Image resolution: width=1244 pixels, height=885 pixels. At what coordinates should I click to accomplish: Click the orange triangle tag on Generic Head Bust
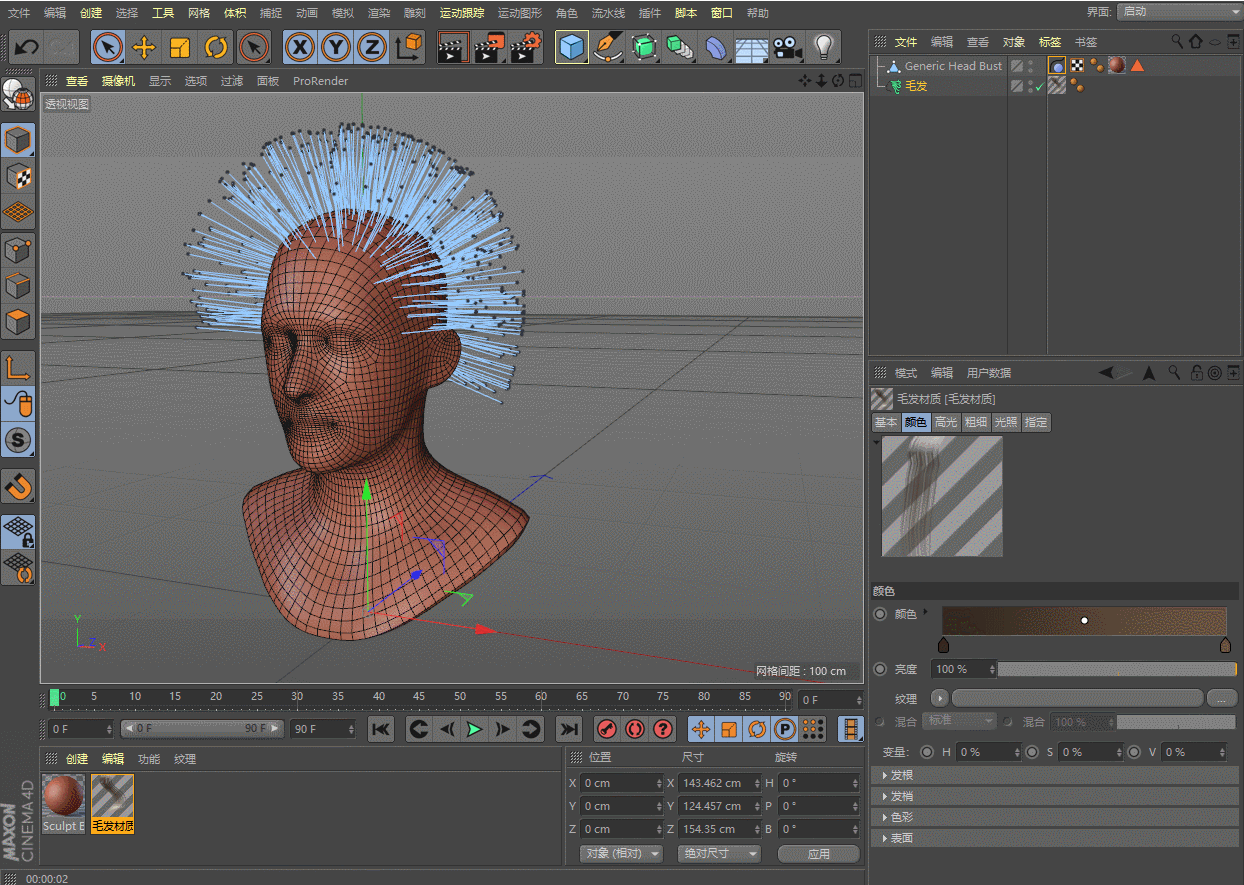pos(1137,66)
